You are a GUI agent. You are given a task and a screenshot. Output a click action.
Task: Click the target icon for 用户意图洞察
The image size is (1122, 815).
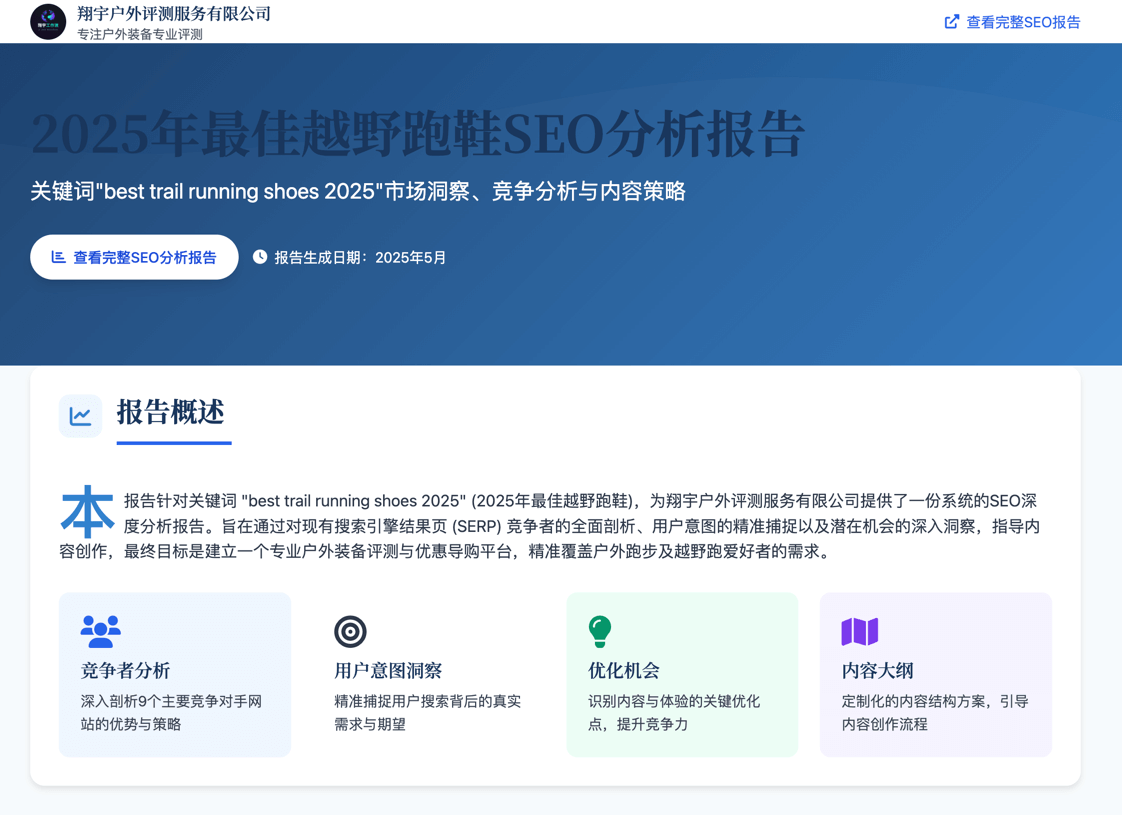coord(350,631)
